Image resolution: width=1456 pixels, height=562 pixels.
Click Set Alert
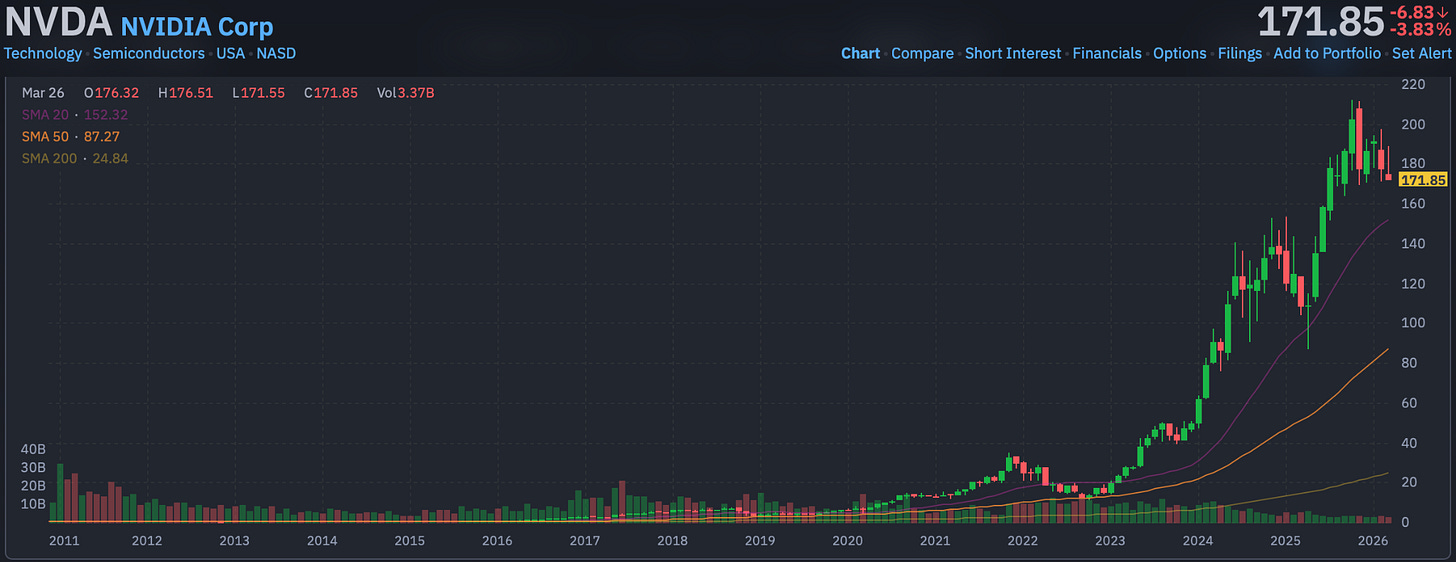pyautogui.click(x=1422, y=53)
